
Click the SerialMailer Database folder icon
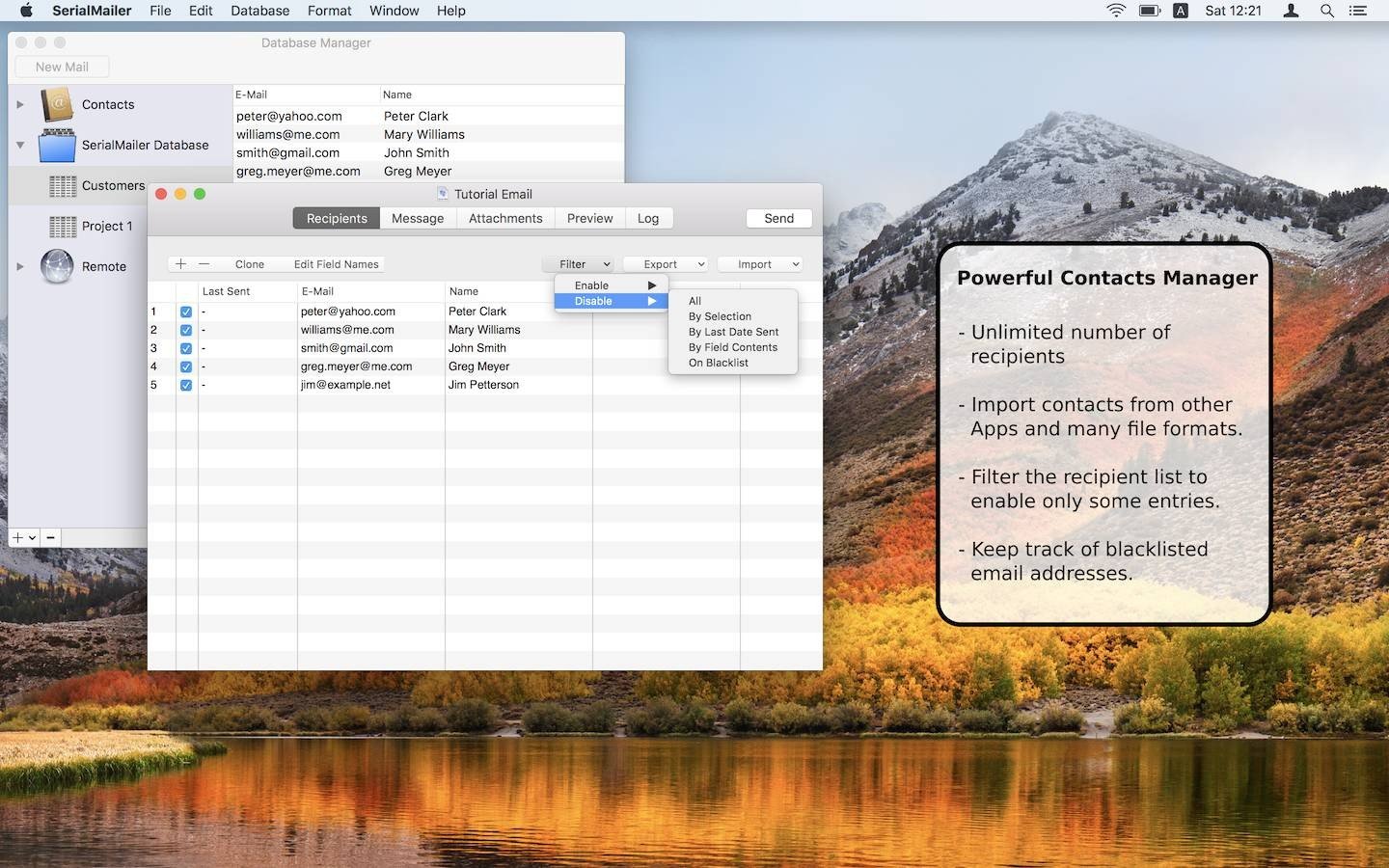[57, 146]
